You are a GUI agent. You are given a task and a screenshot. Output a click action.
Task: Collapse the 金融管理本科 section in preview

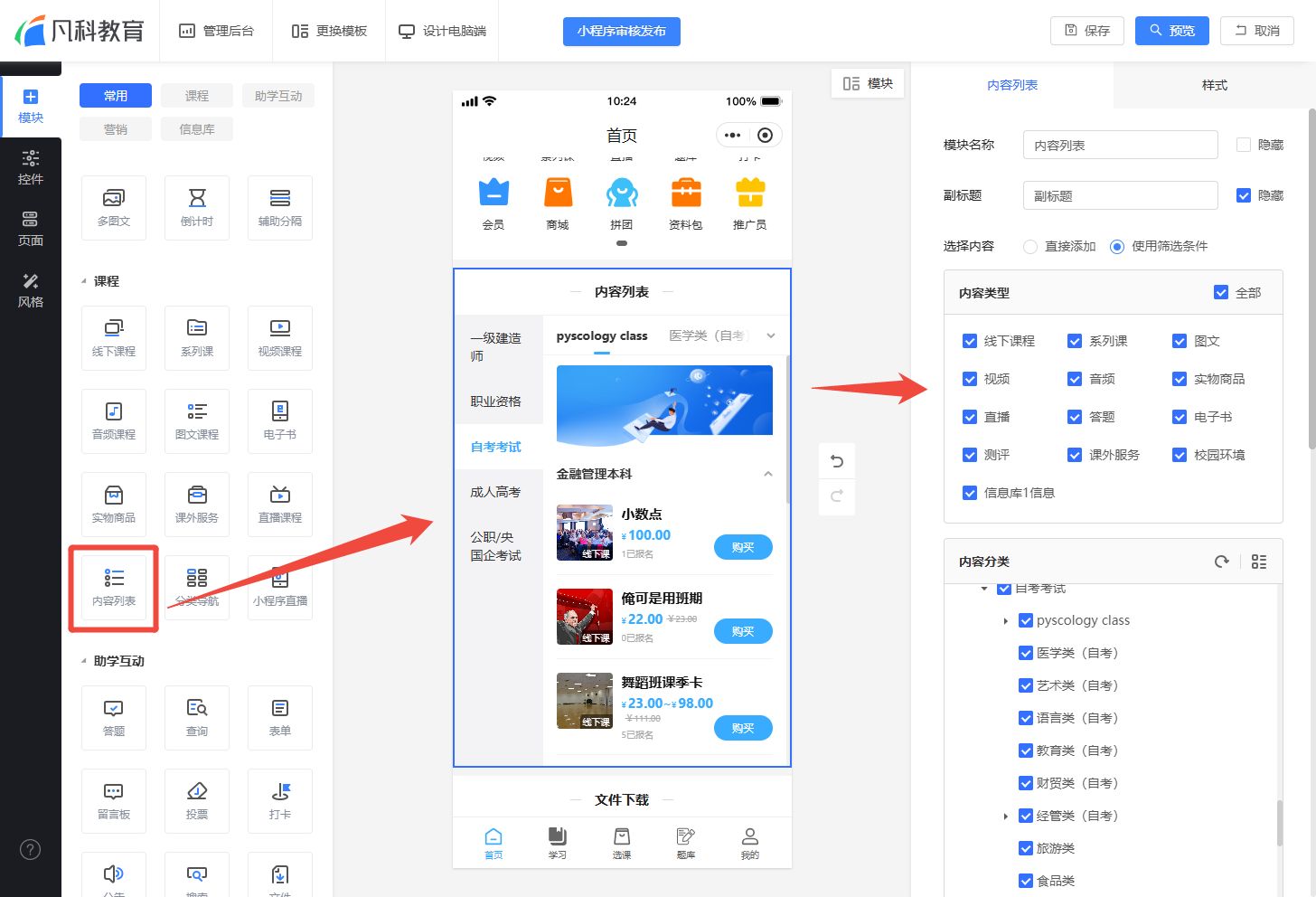pyautogui.click(x=768, y=474)
